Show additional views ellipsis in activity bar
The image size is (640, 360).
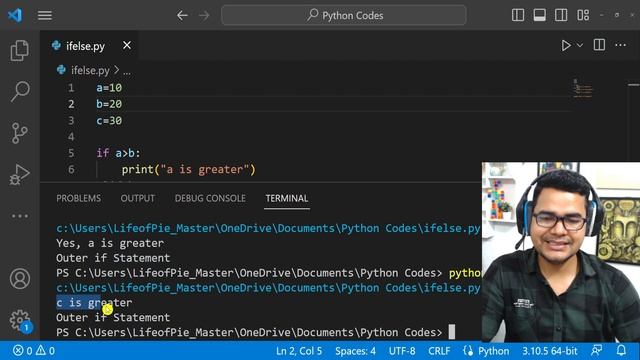20,216
